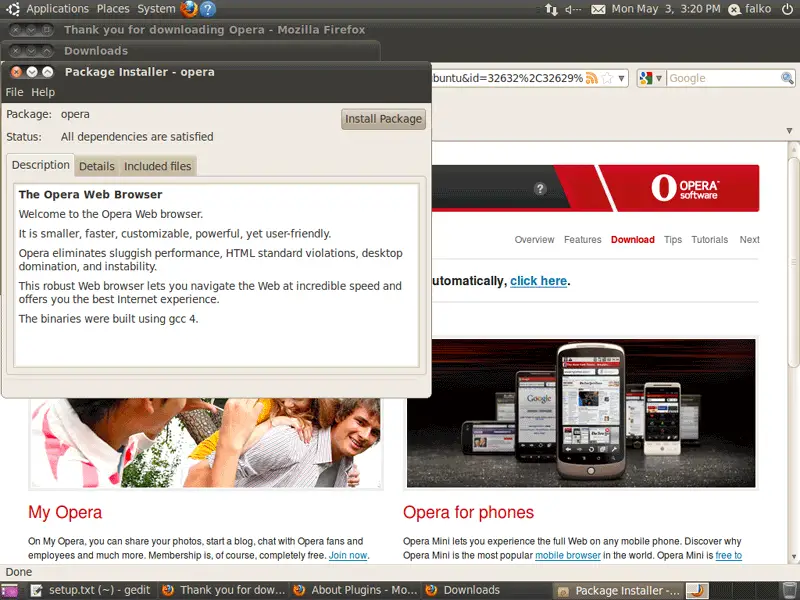The width and height of the screenshot is (800, 600).
Task: Follow the 'Join now' link
Action: click(348, 556)
